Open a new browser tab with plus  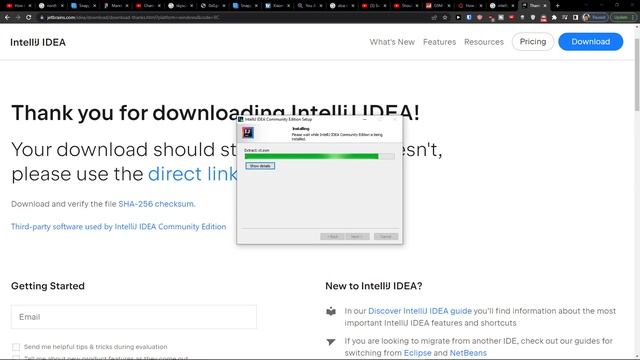pos(558,6)
